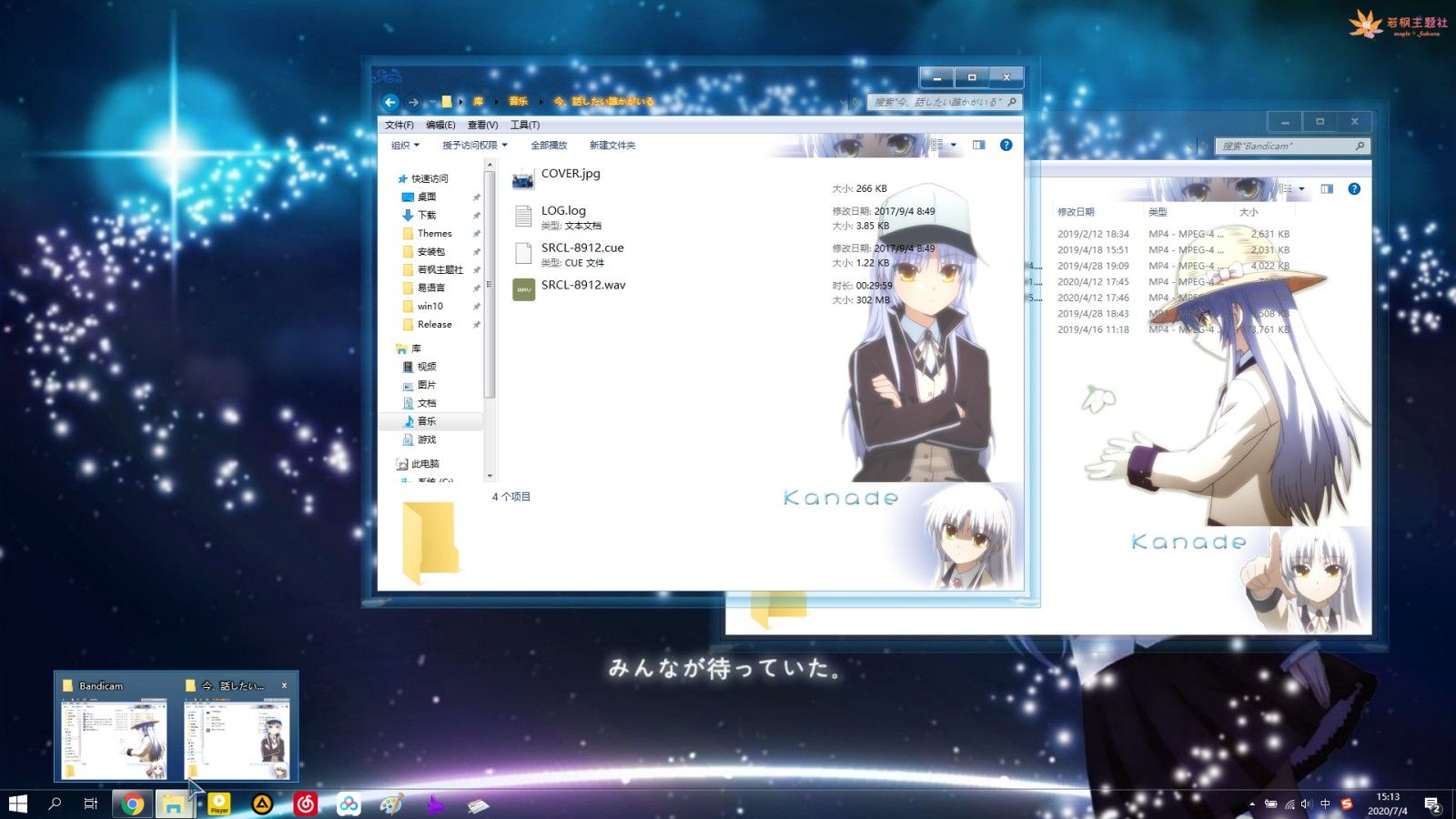
Task: Launch the yellow Player app from taskbar
Action: tap(219, 804)
